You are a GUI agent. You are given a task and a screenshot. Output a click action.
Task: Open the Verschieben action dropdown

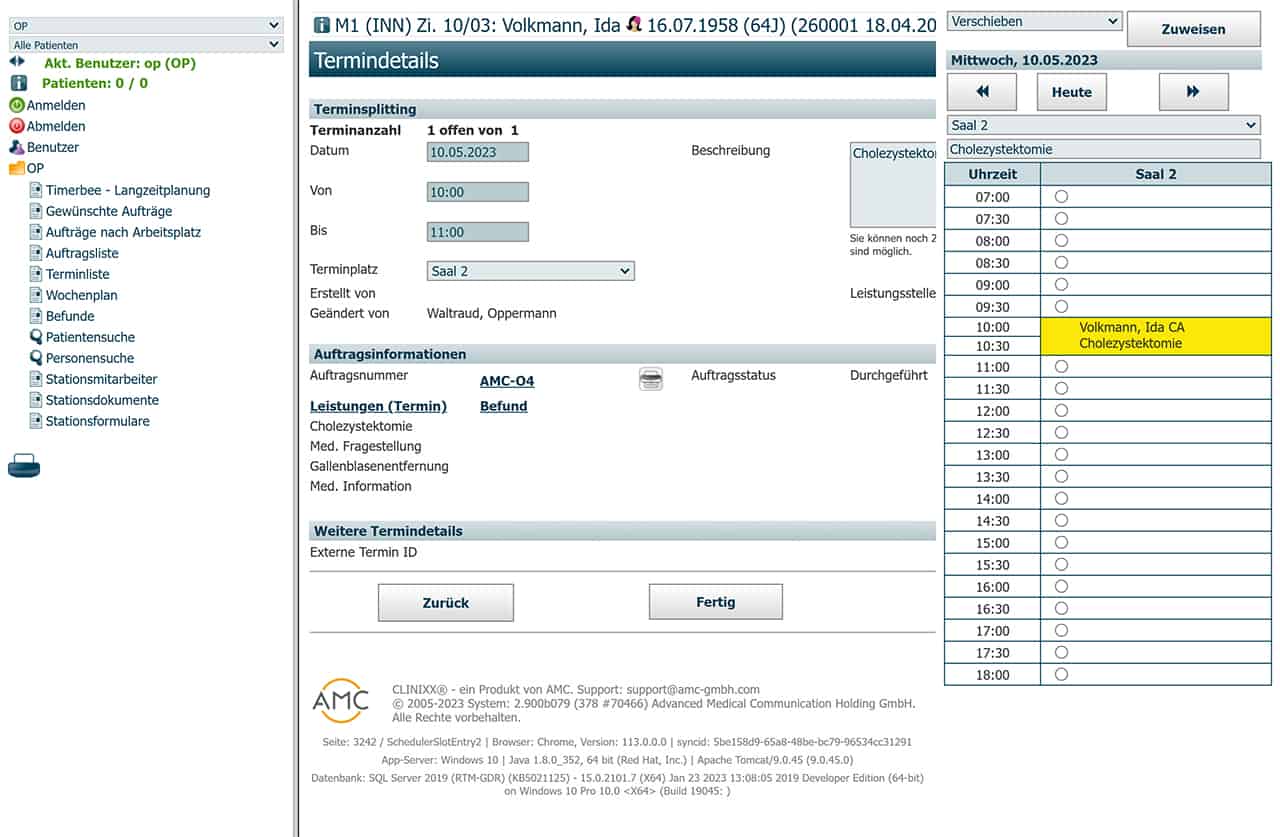tap(1035, 21)
